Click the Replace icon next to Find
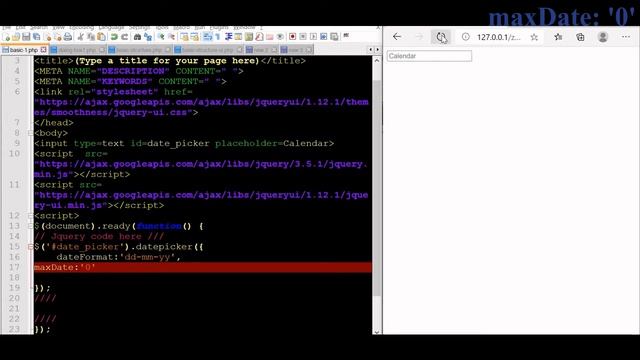 point(148,37)
